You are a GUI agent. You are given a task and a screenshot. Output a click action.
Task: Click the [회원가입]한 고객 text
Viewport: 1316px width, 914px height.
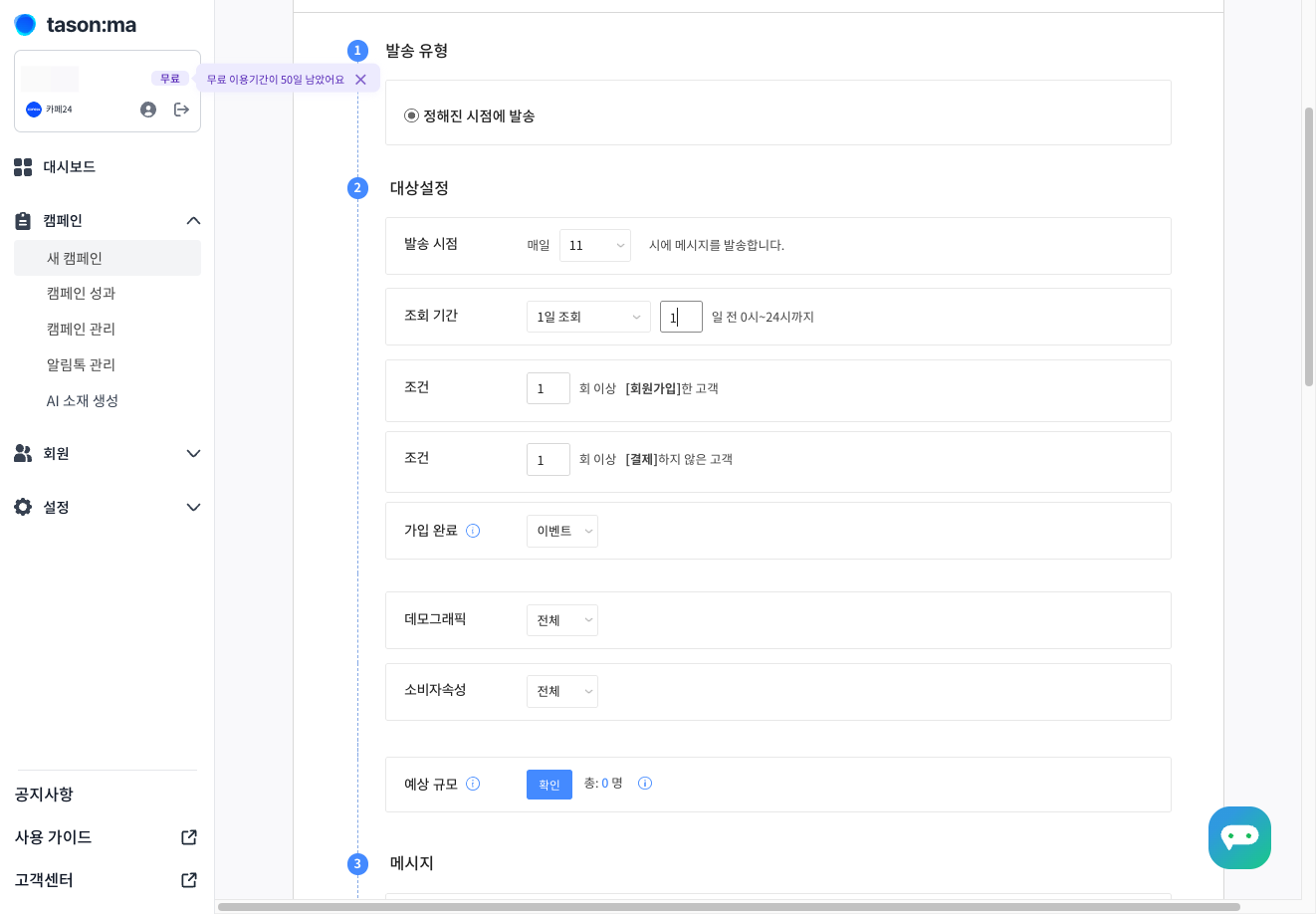tap(672, 388)
